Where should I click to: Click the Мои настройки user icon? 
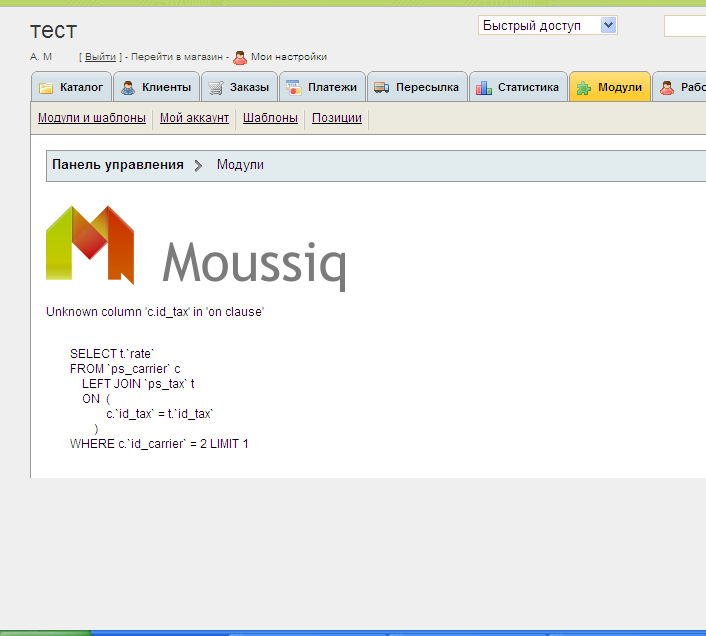click(240, 58)
